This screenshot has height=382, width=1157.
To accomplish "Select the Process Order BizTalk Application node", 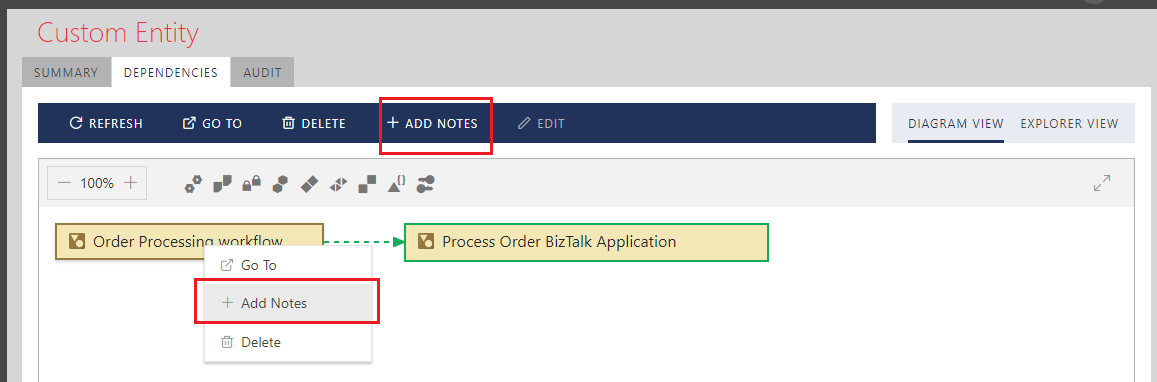I will pos(587,242).
